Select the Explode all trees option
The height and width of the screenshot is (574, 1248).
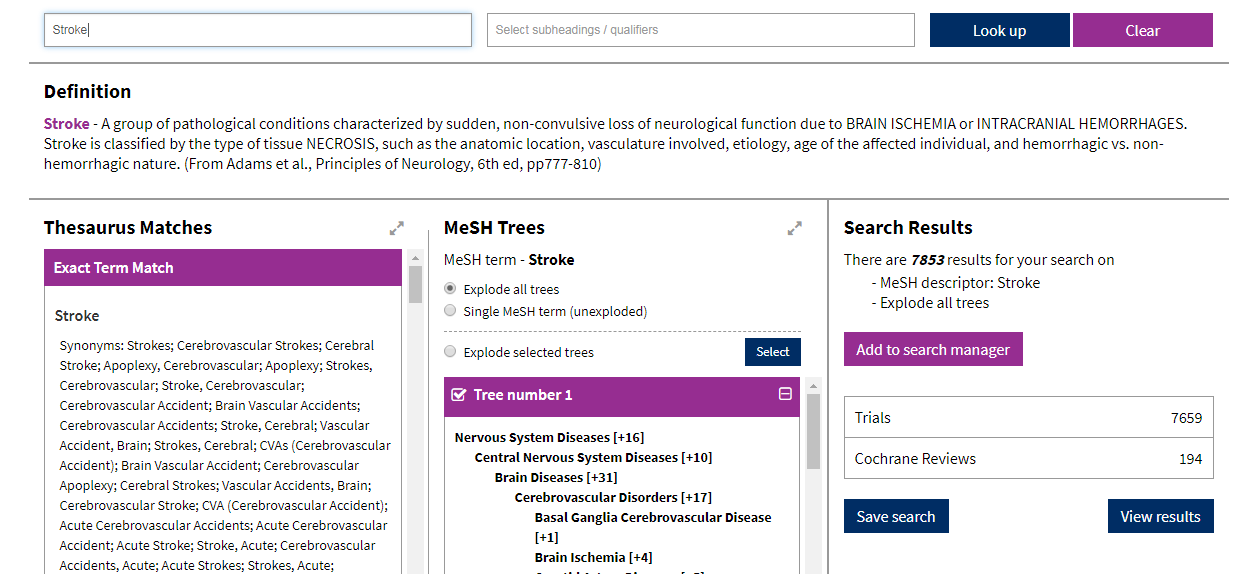click(x=450, y=289)
